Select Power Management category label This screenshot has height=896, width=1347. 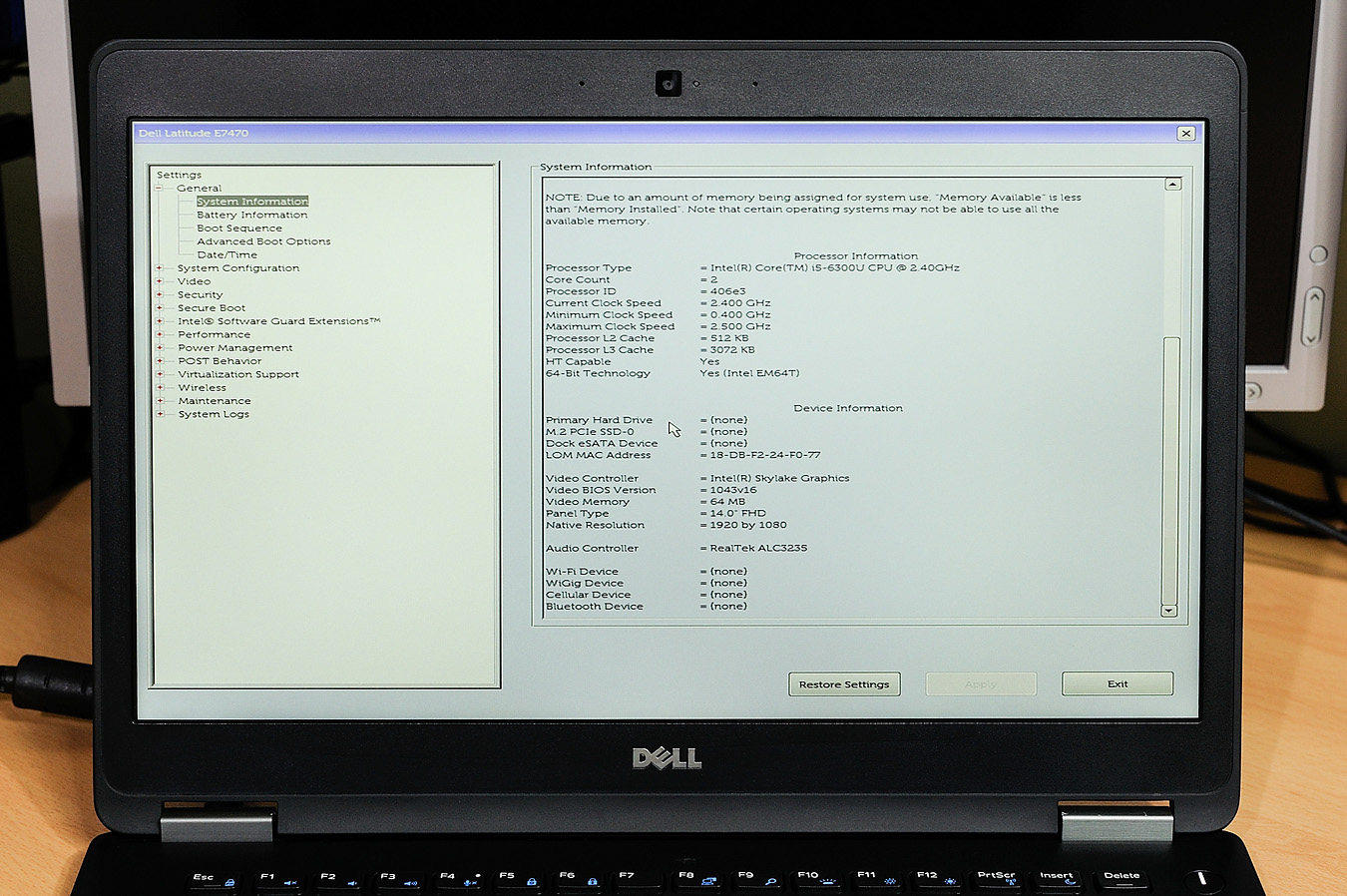click(235, 347)
